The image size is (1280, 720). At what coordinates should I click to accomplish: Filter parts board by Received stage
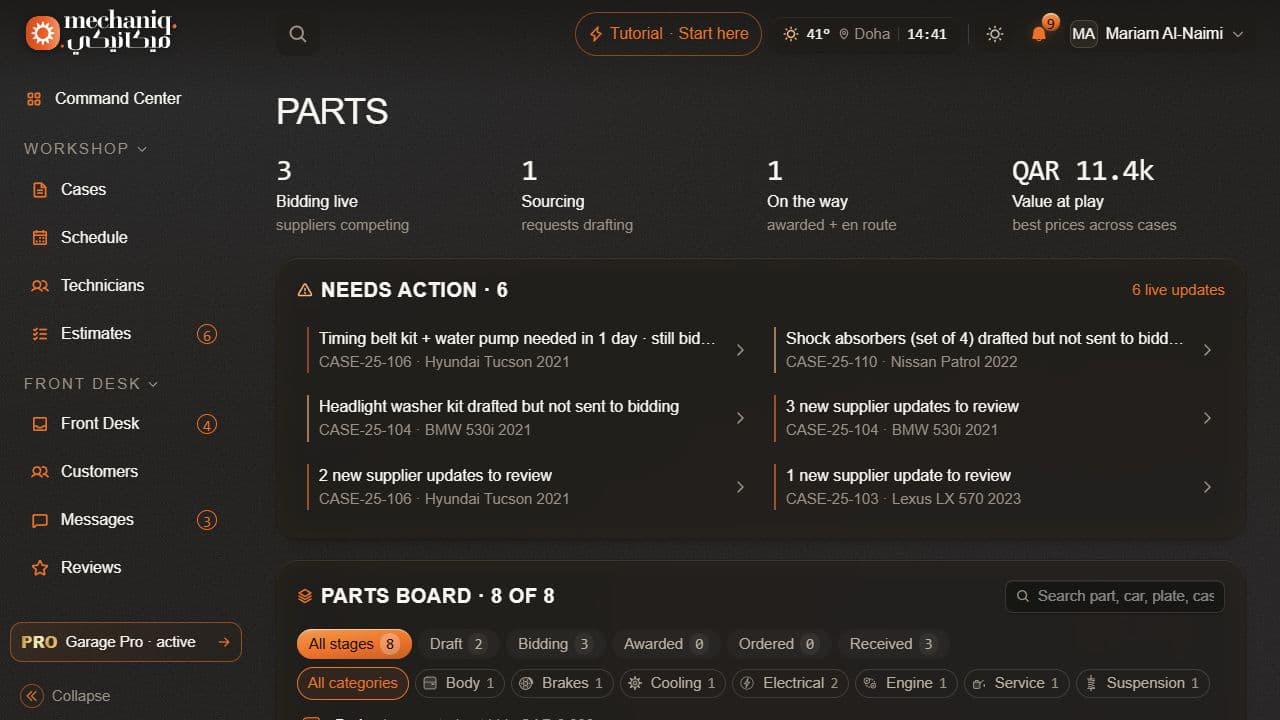pos(893,644)
